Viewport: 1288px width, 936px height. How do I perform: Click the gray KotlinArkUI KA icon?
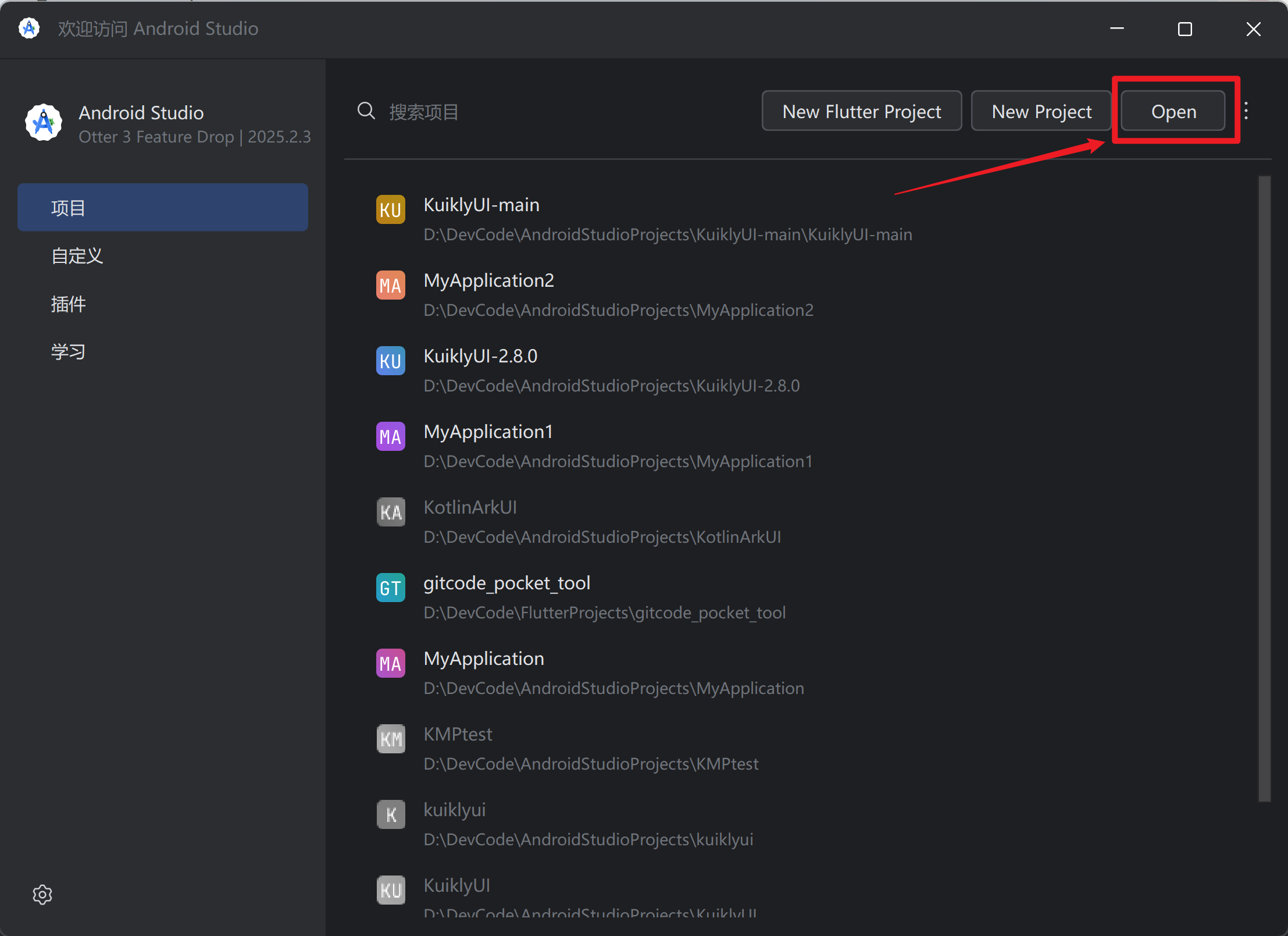click(x=391, y=512)
